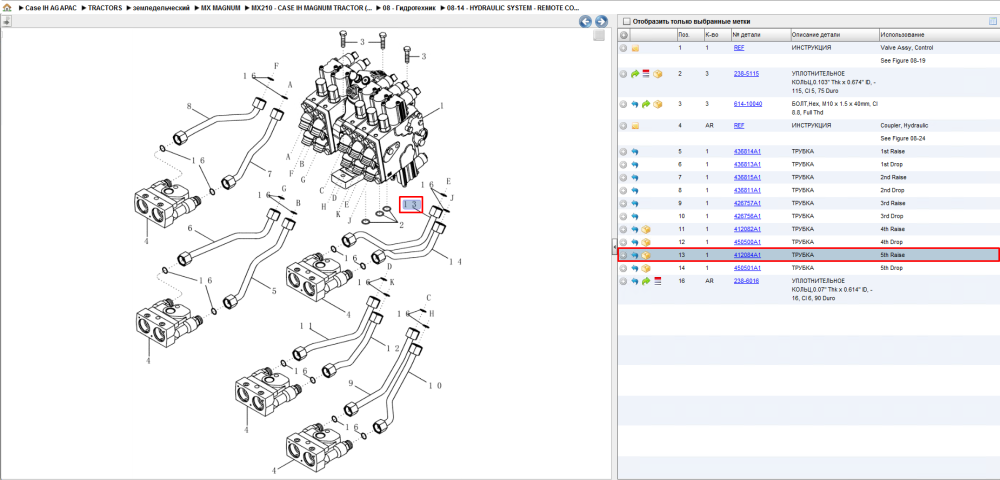The image size is (1000, 480).
Task: Click the pin icon at diagram toolbar left
Action: (6, 22)
